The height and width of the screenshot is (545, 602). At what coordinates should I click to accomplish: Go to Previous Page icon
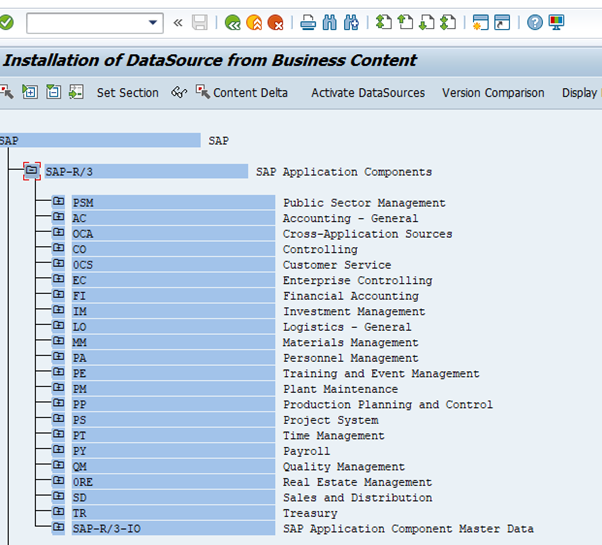point(405,22)
